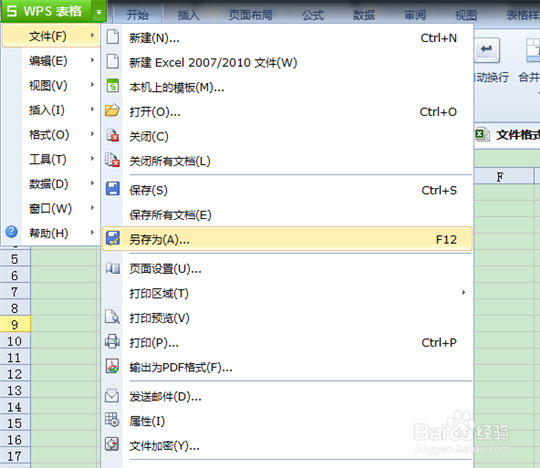Viewport: 540px width, 468px height.
Task: Click the file encryption icon beside 文件加密
Action: point(112,445)
